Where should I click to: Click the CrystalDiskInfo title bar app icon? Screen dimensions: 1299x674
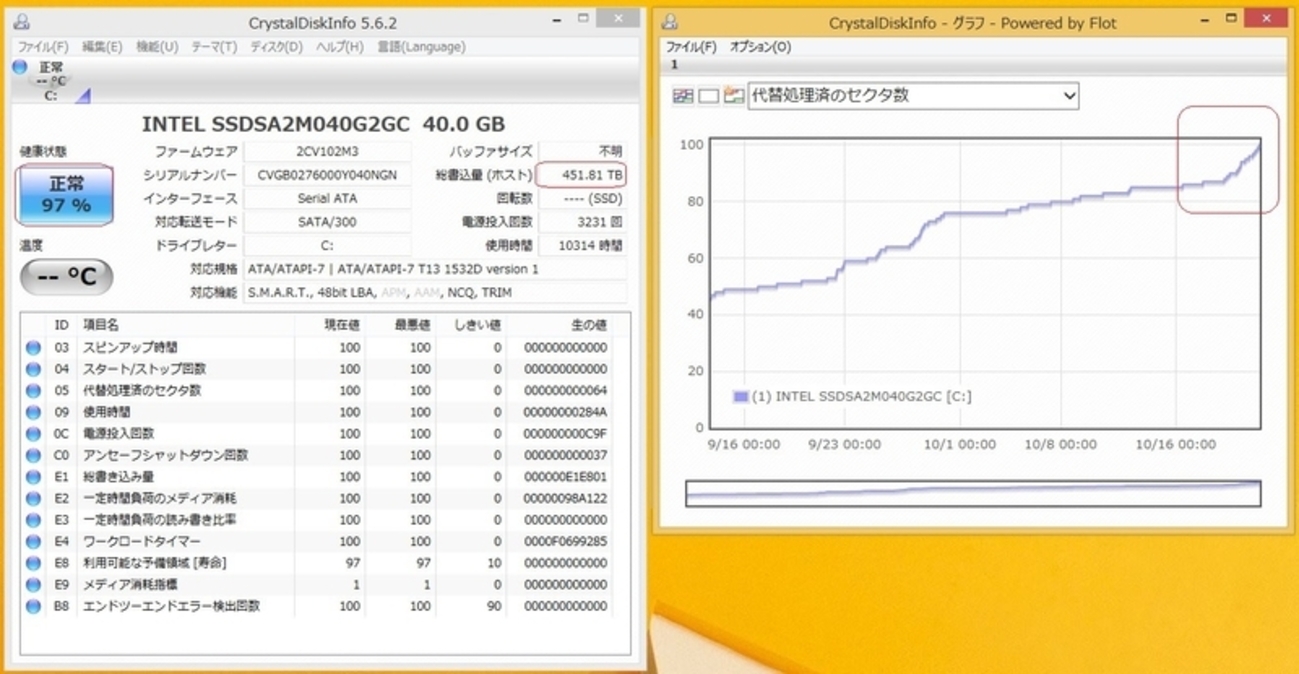23,22
